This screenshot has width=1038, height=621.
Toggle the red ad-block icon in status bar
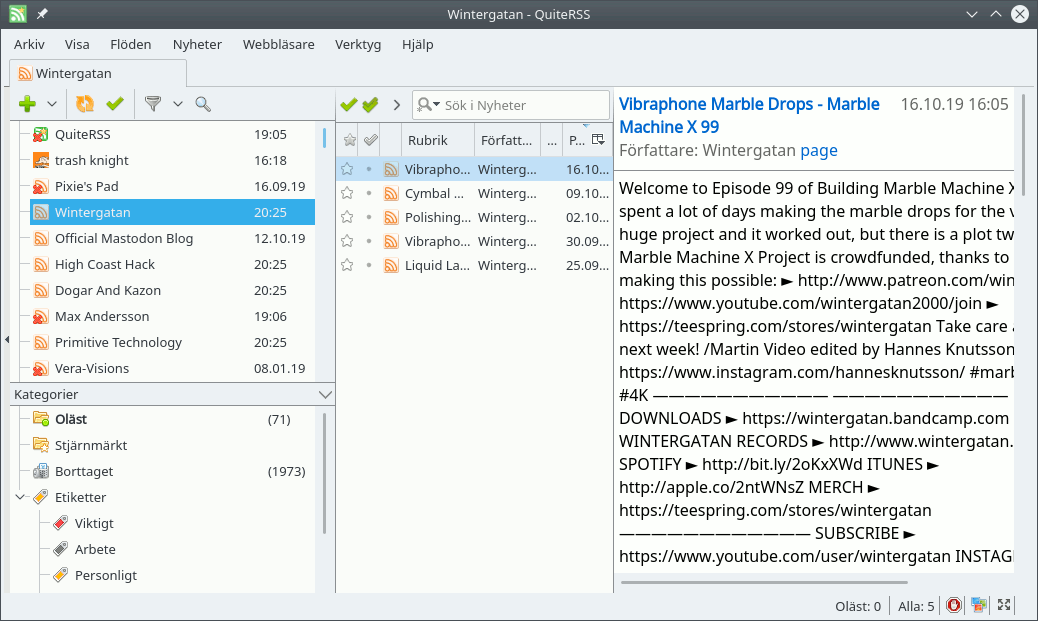pos(954,605)
